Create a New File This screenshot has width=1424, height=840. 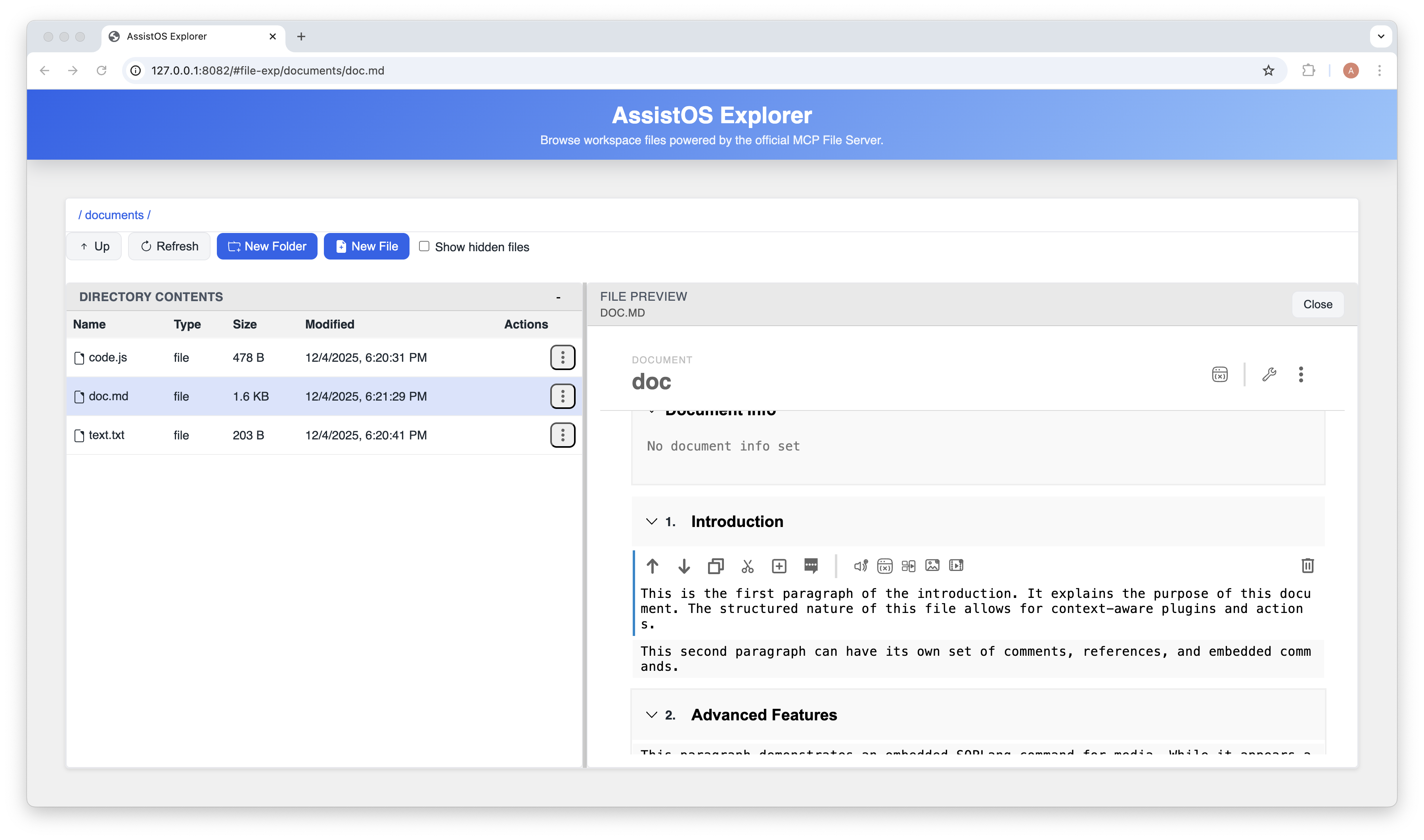click(x=366, y=246)
